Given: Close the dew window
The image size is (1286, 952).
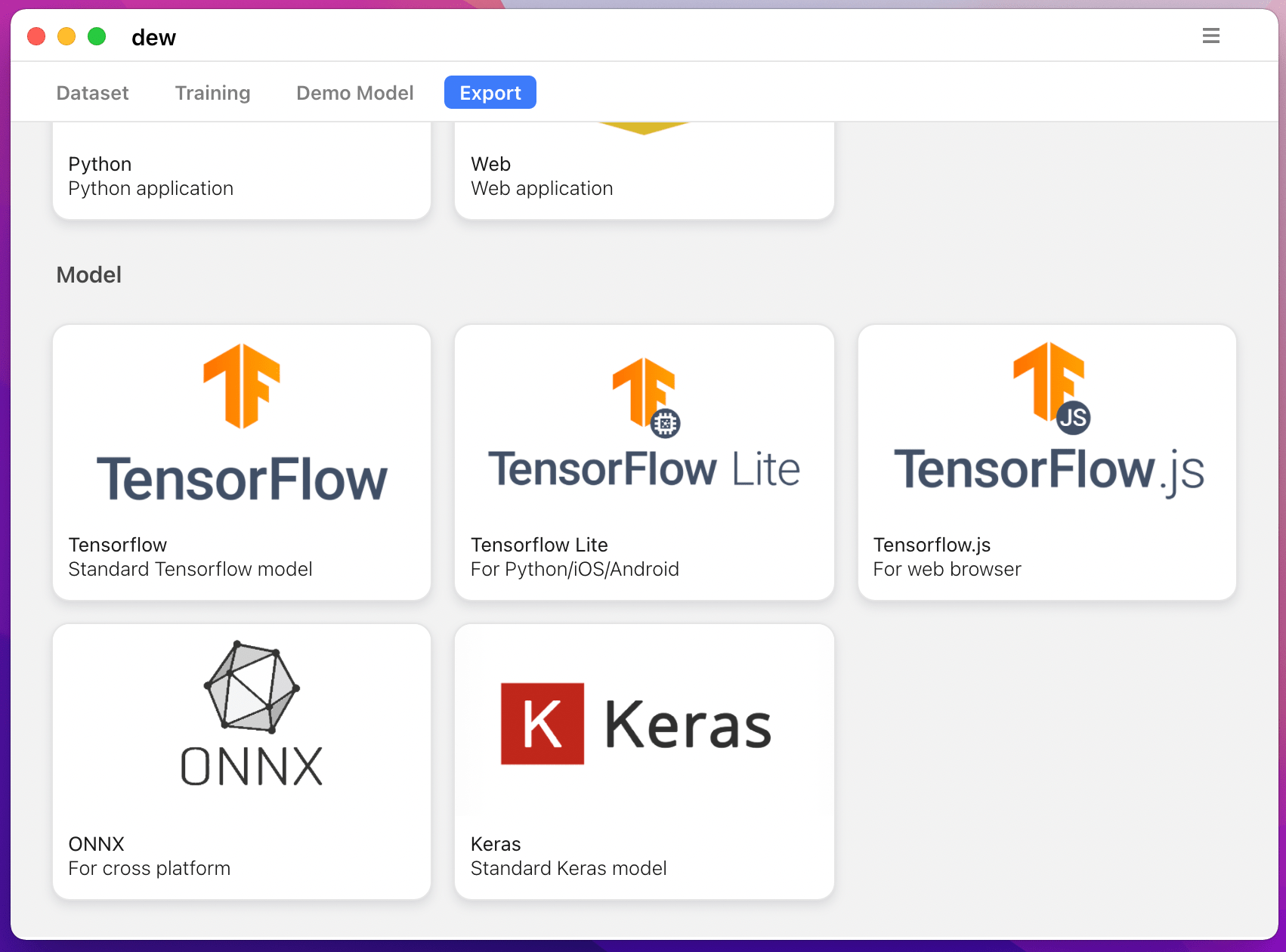Looking at the screenshot, I should coord(36,36).
